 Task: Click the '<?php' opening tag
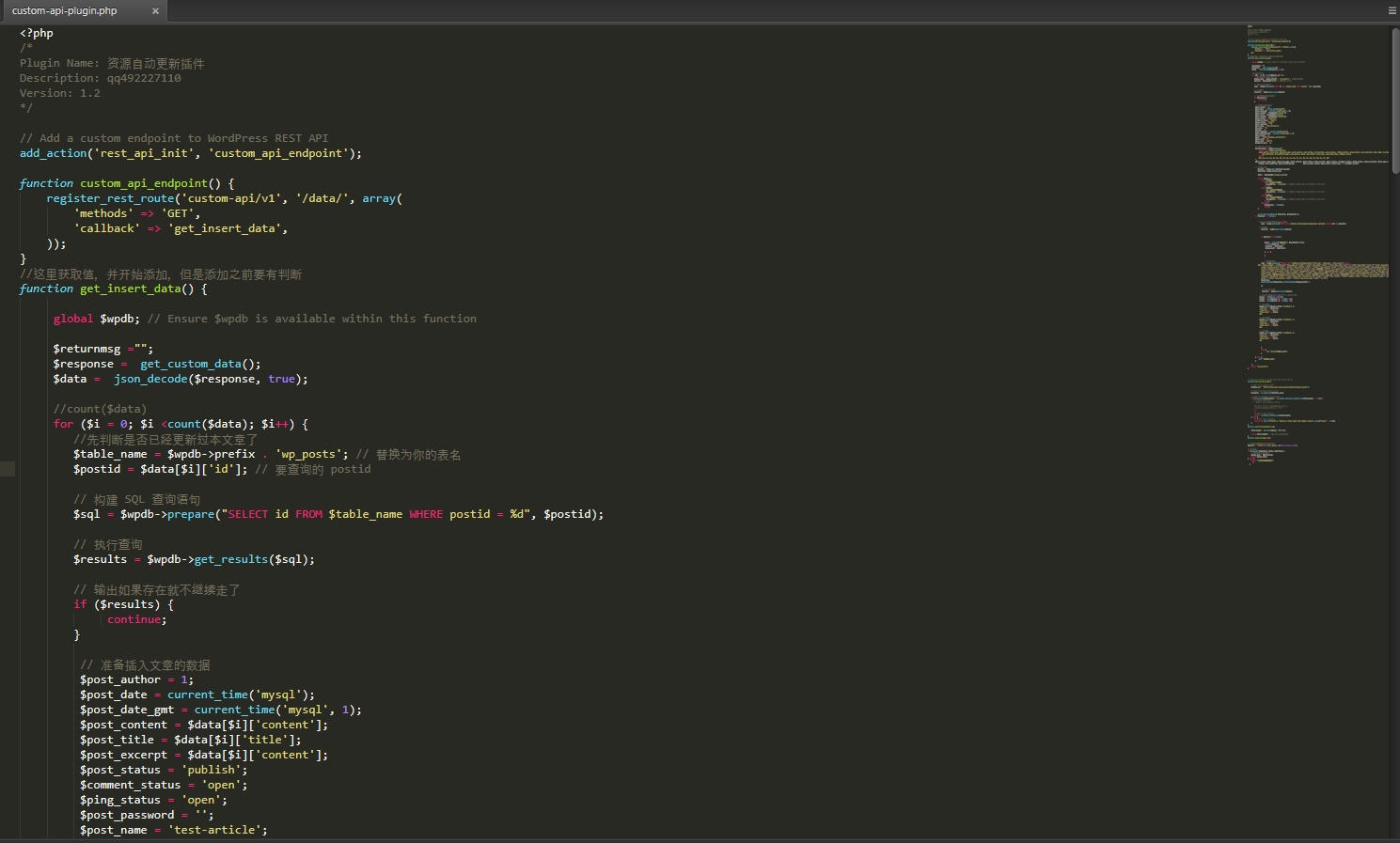(x=37, y=33)
